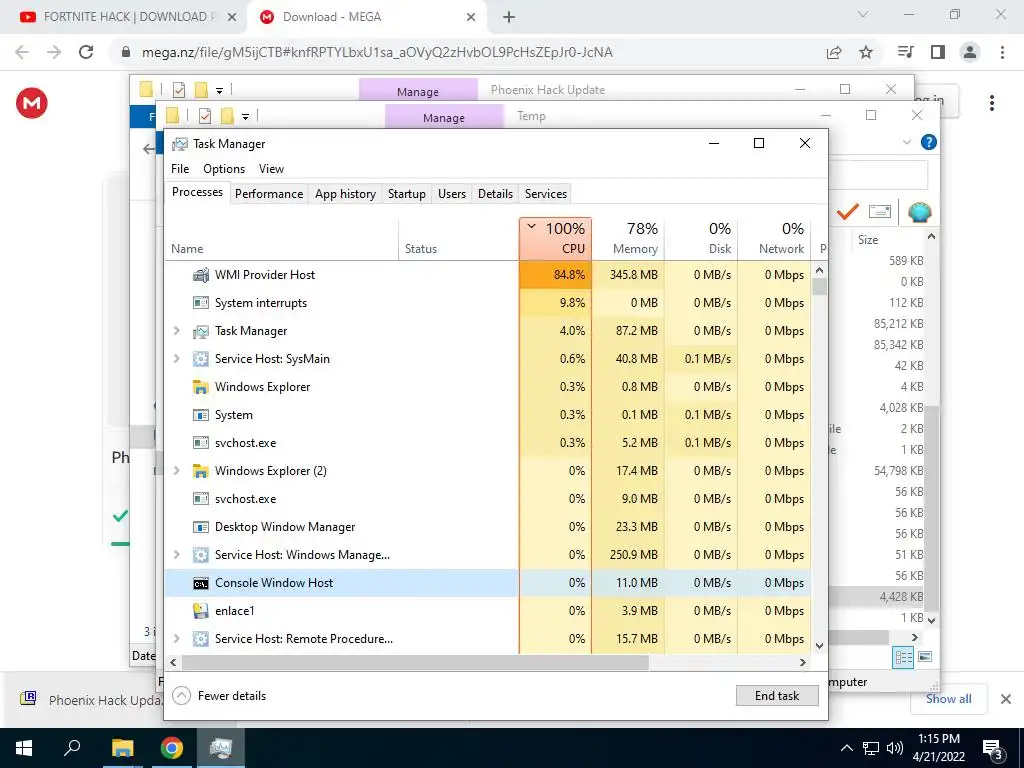Click the Chrome address bar URL

point(377,52)
